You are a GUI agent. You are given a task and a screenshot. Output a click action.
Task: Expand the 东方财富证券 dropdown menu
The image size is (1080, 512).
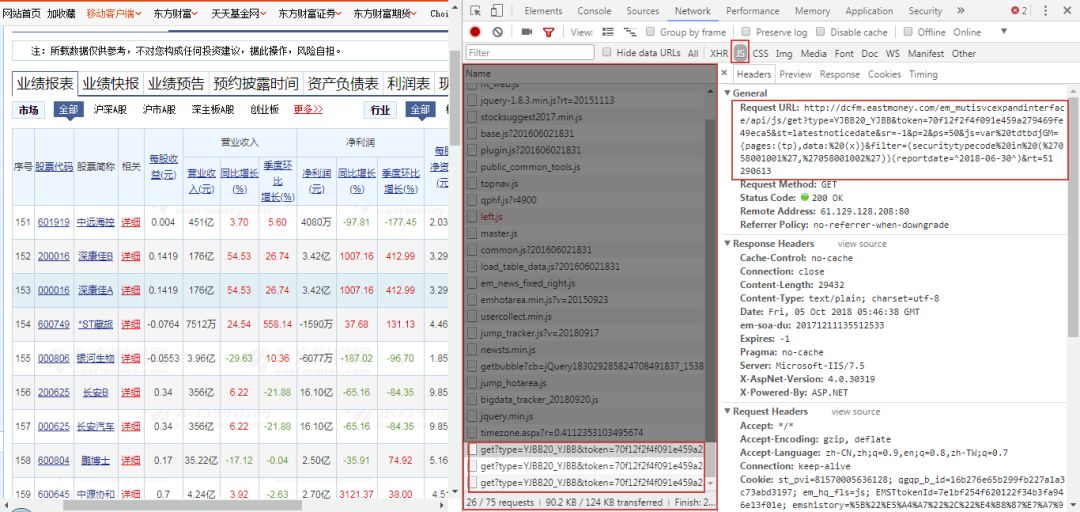[310, 13]
